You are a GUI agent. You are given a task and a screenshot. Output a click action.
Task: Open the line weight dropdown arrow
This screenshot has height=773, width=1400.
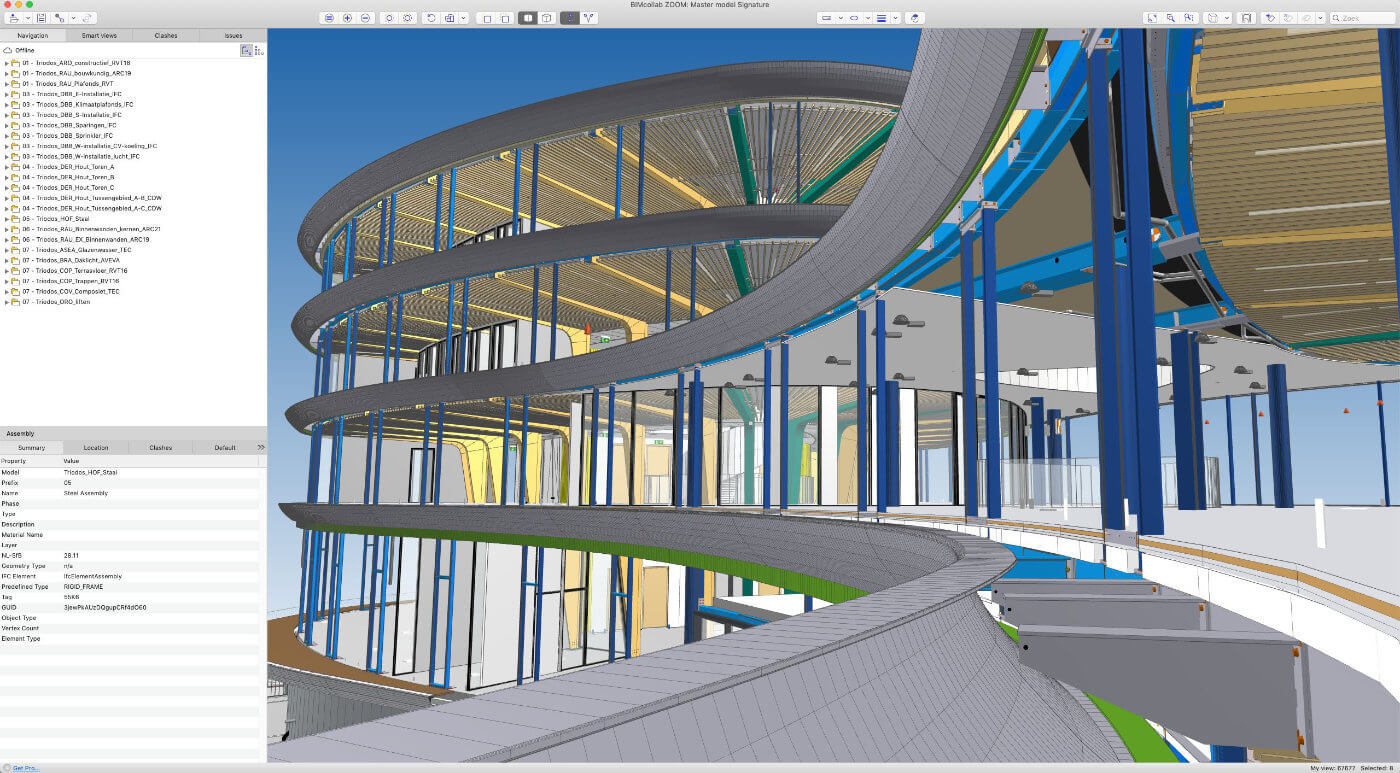point(896,18)
